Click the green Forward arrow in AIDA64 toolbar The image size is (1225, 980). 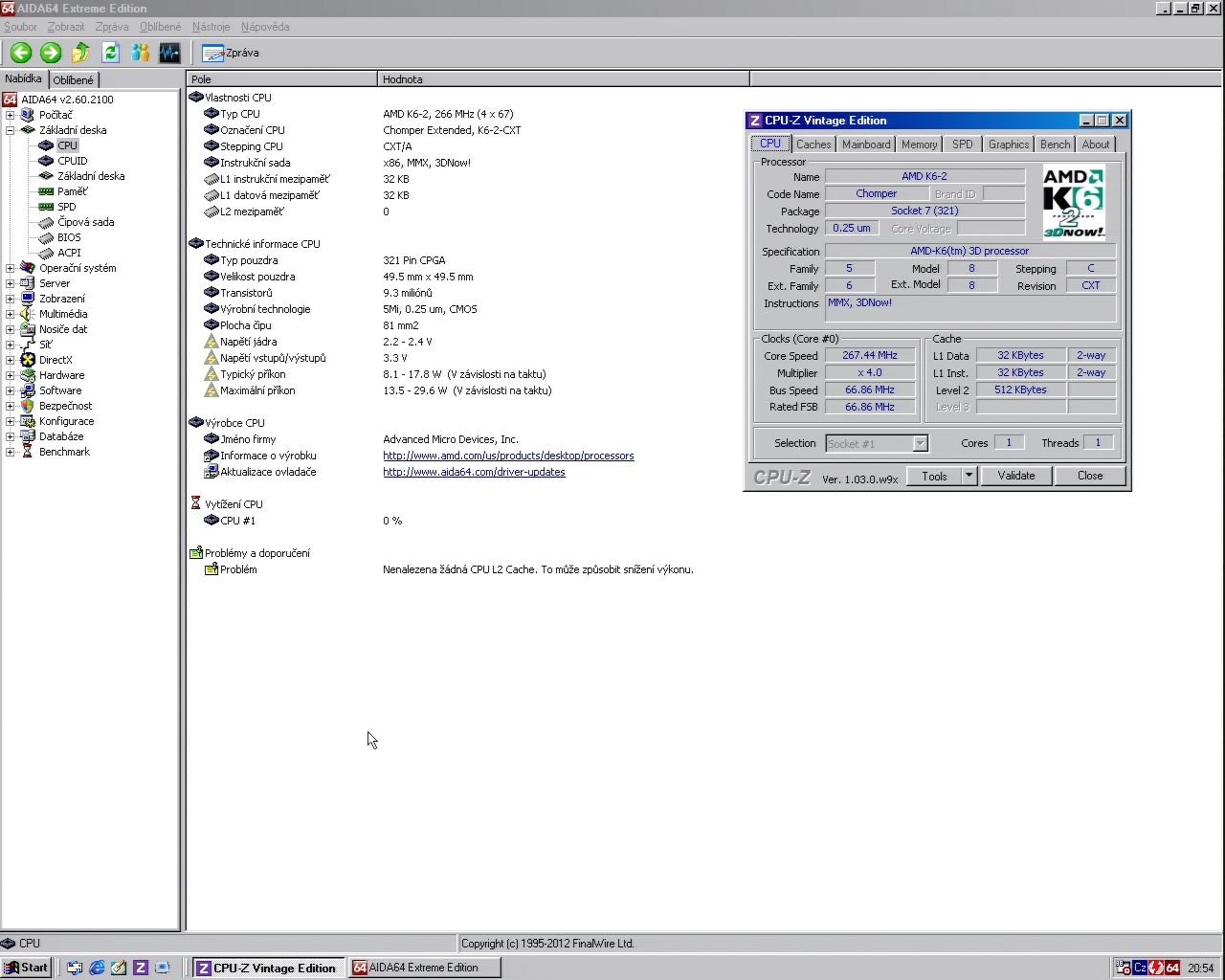51,53
